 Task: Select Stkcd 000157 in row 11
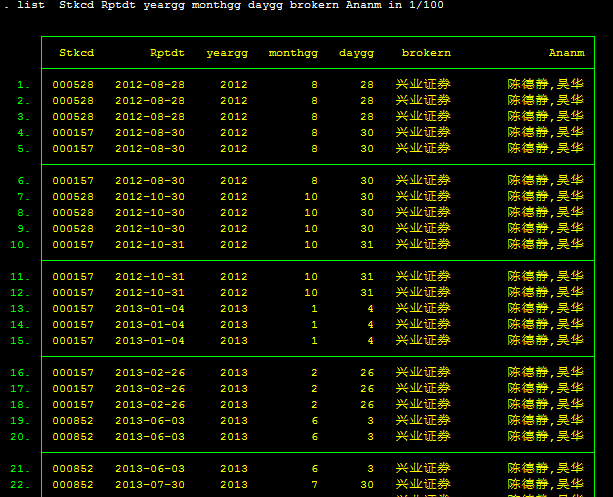pos(73,277)
